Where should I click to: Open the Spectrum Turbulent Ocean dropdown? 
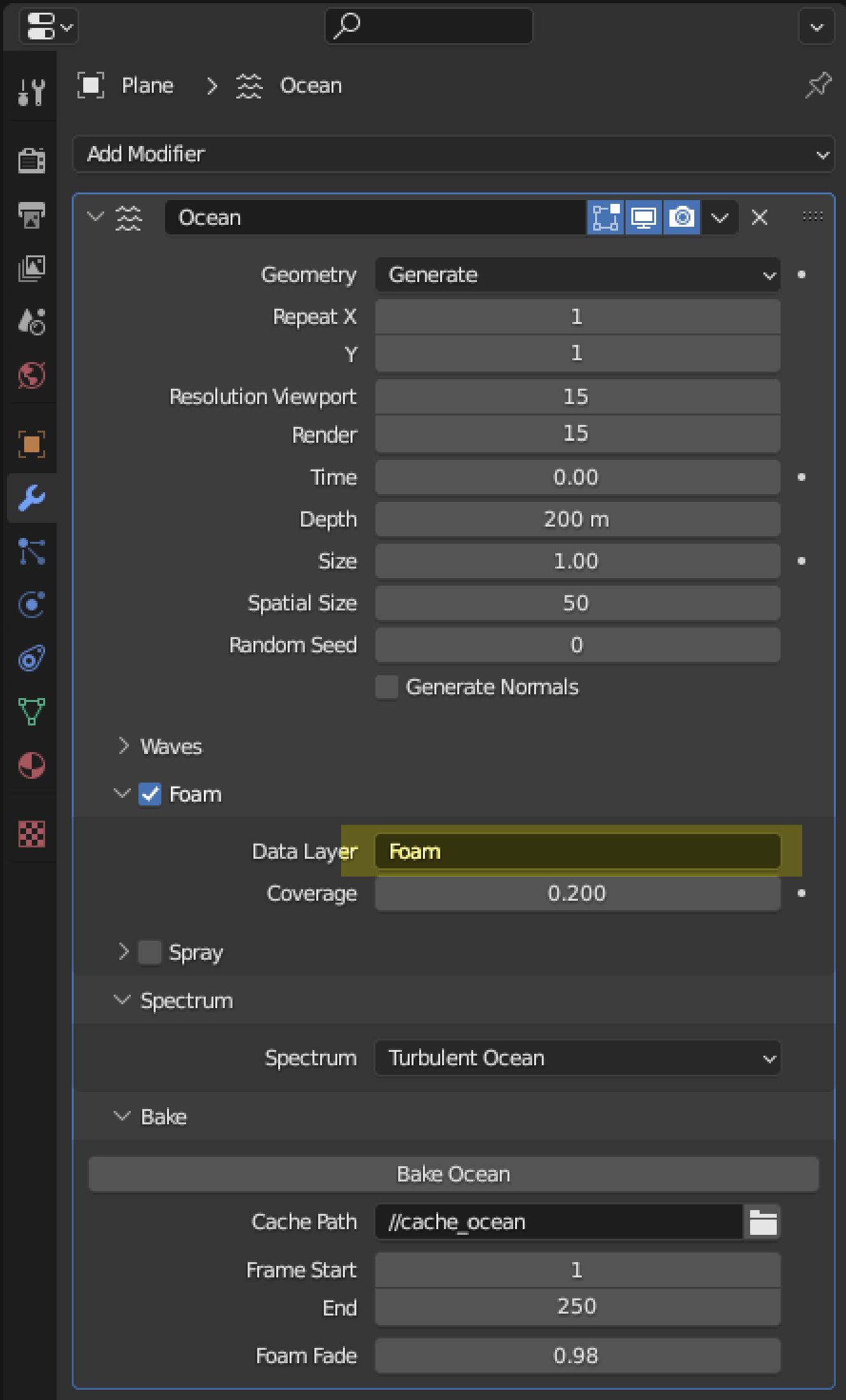577,1058
